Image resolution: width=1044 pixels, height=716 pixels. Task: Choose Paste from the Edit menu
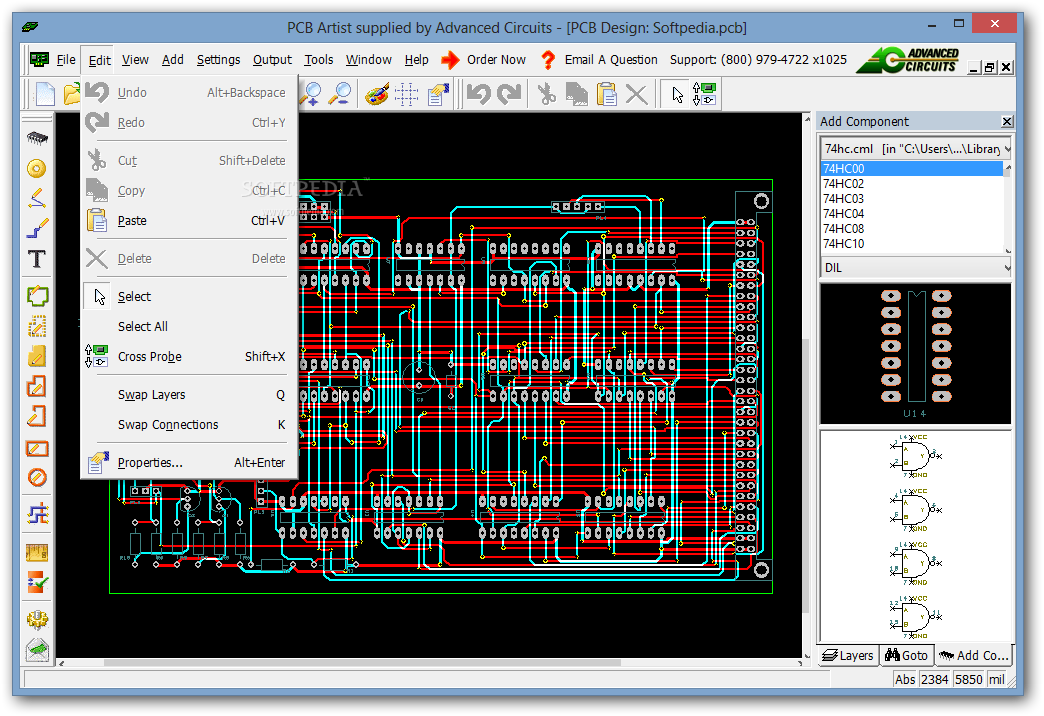pos(190,220)
